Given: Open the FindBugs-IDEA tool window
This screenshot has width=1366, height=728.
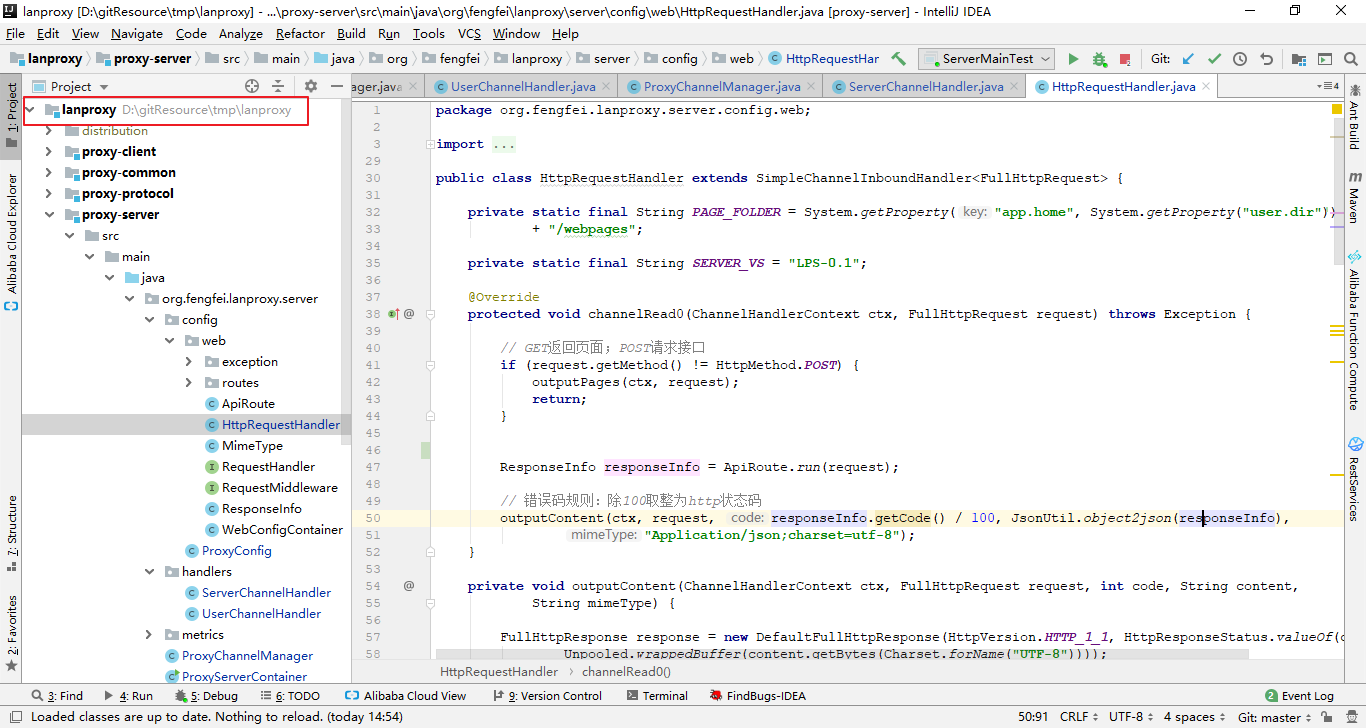Looking at the screenshot, I should tap(757, 696).
